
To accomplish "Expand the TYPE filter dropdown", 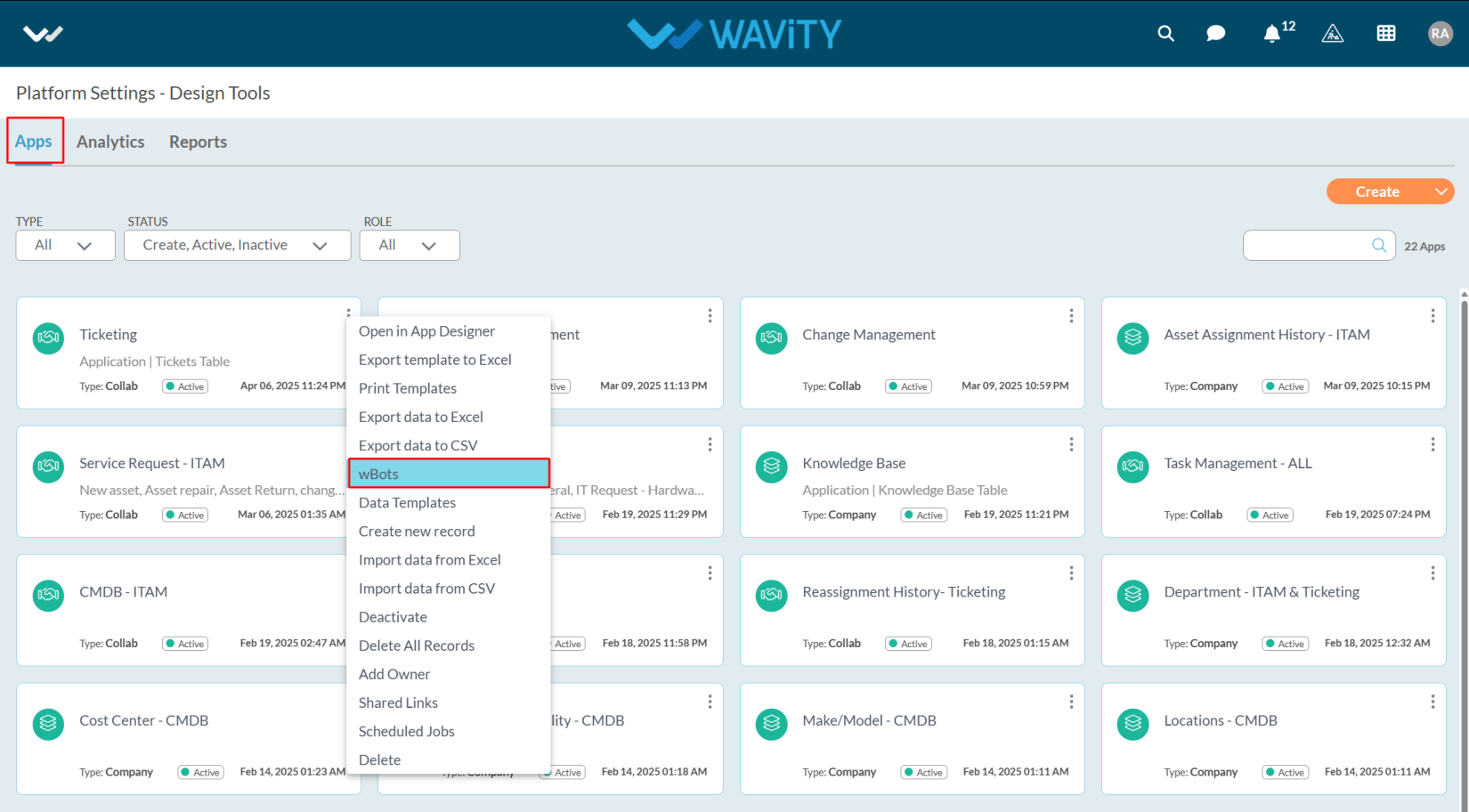I will (x=65, y=246).
